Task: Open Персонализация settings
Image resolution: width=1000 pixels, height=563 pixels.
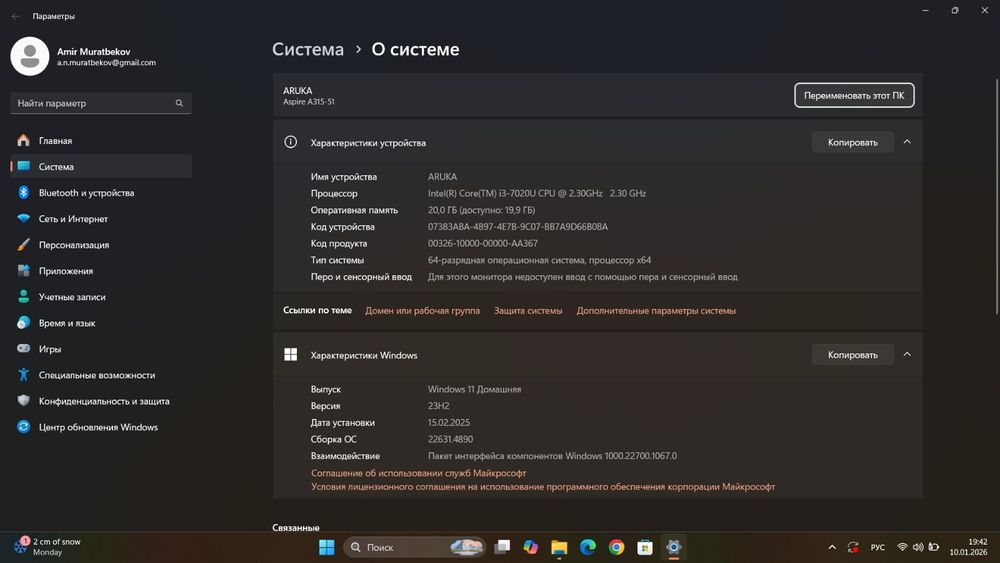Action: (101, 245)
